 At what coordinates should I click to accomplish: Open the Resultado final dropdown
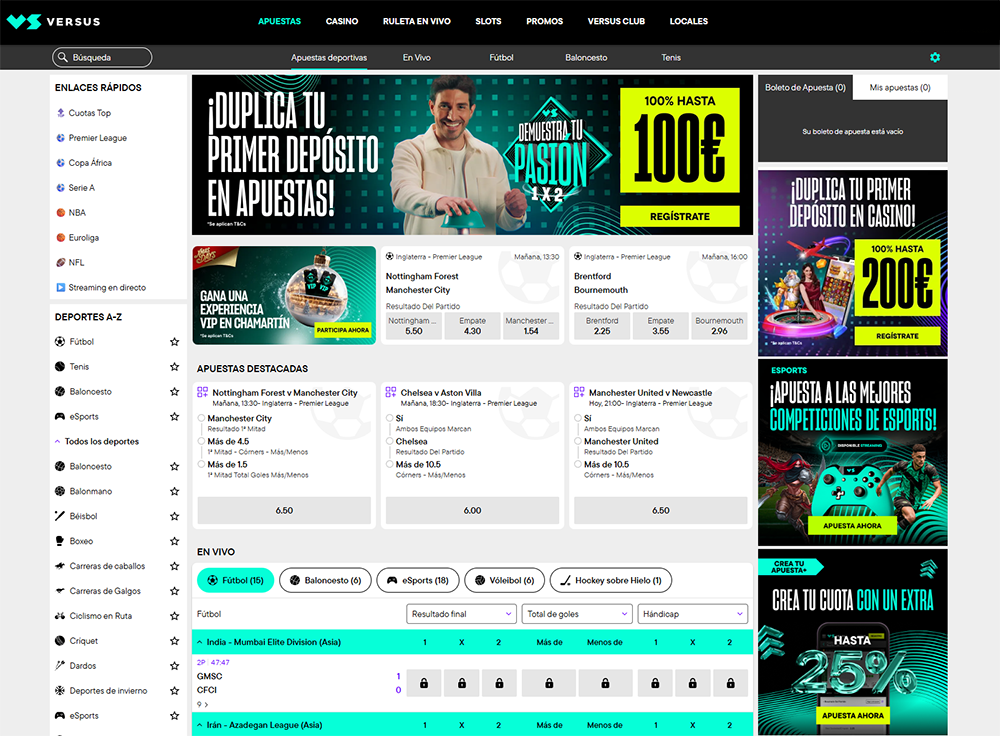[461, 614]
